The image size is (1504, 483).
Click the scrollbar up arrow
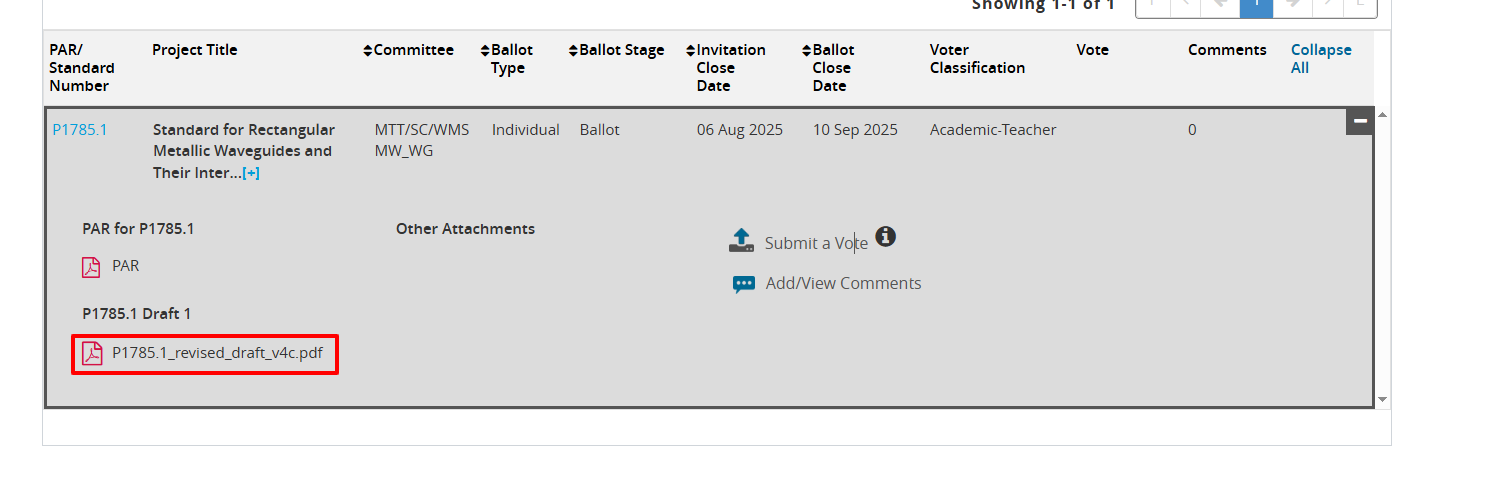tap(1383, 115)
